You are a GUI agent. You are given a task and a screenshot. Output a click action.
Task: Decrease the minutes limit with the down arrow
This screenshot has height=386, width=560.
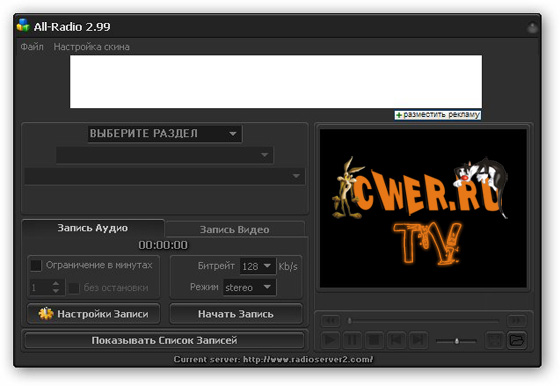[x=56, y=291]
